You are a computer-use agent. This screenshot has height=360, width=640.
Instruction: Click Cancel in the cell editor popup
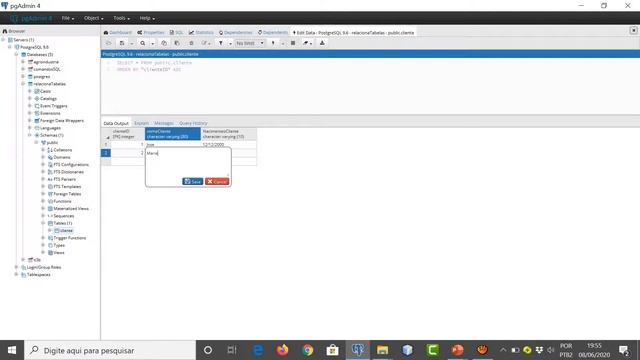click(217, 182)
